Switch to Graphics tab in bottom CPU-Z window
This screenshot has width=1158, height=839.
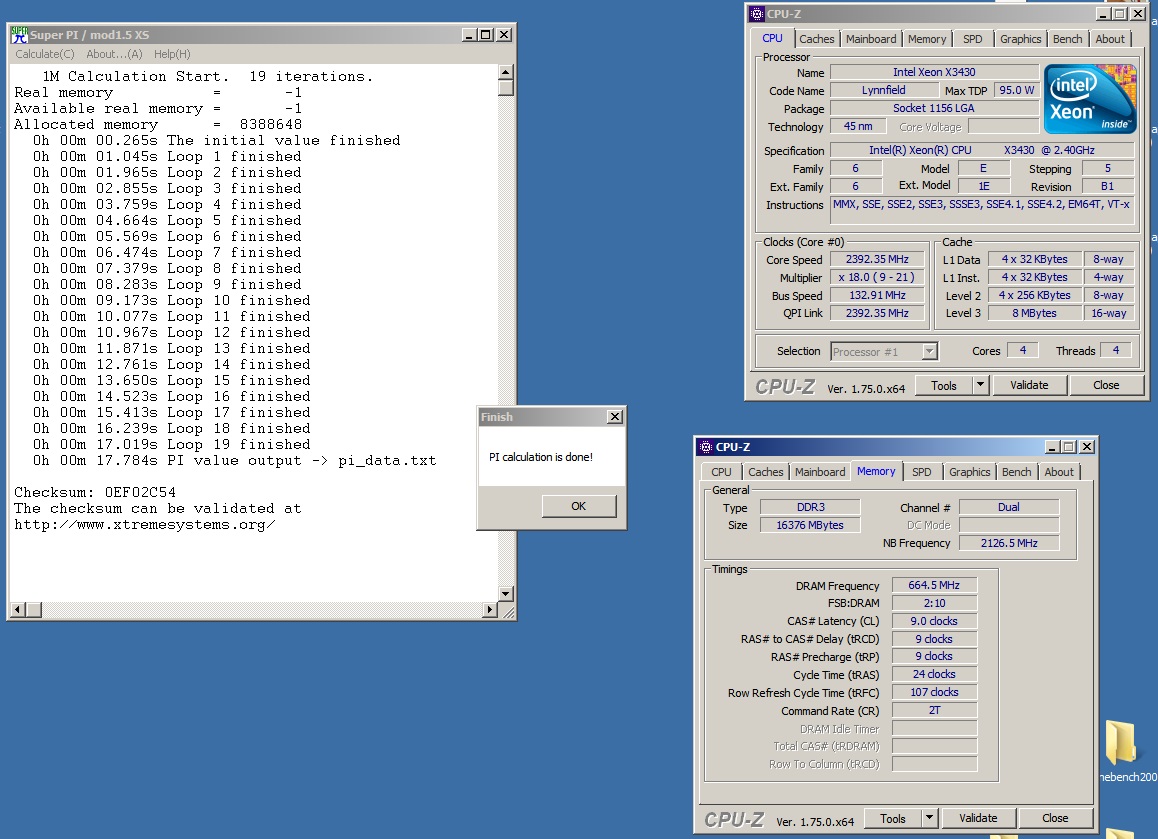tap(969, 472)
